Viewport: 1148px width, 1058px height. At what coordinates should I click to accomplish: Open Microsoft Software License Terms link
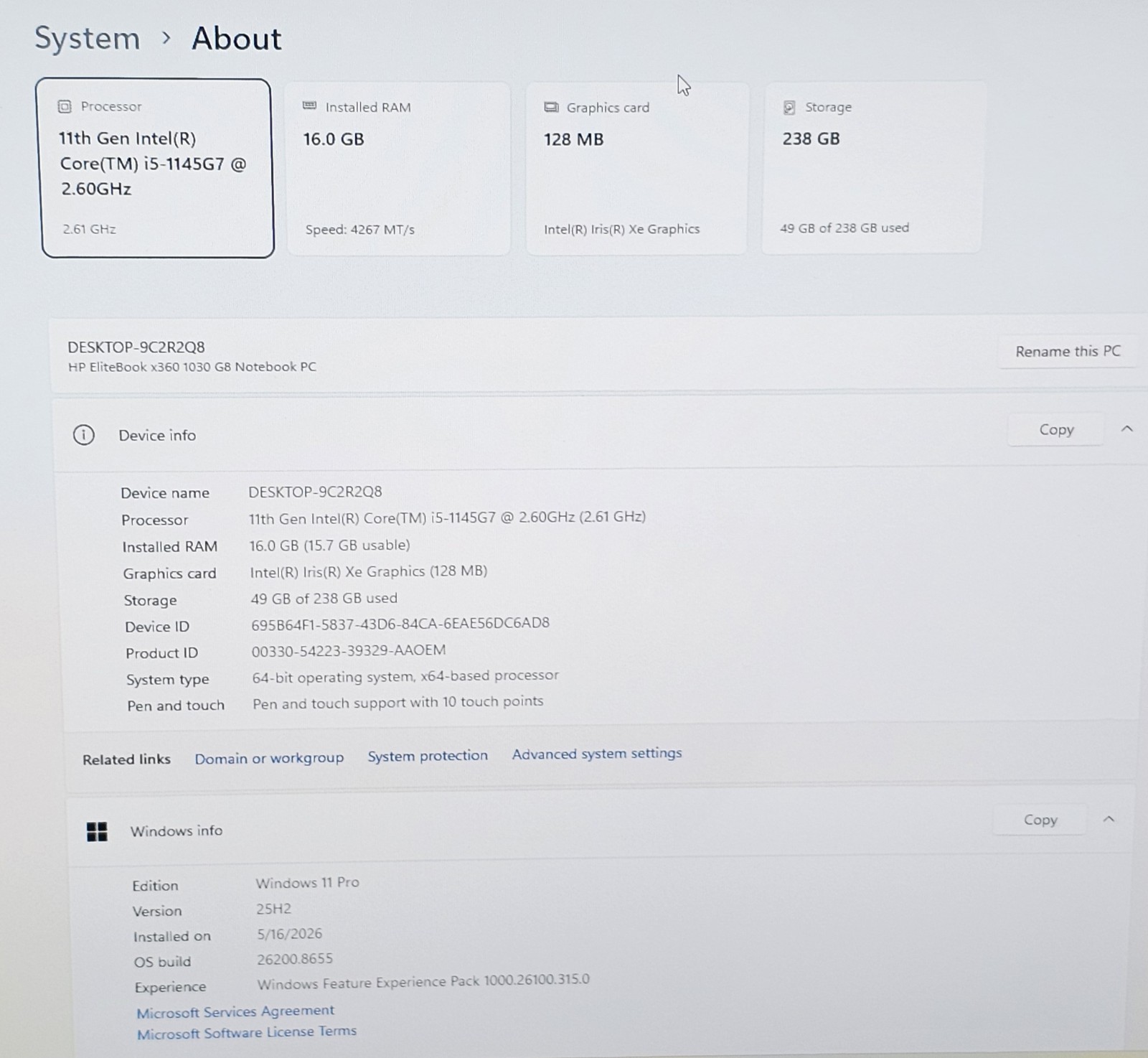coord(247,1032)
